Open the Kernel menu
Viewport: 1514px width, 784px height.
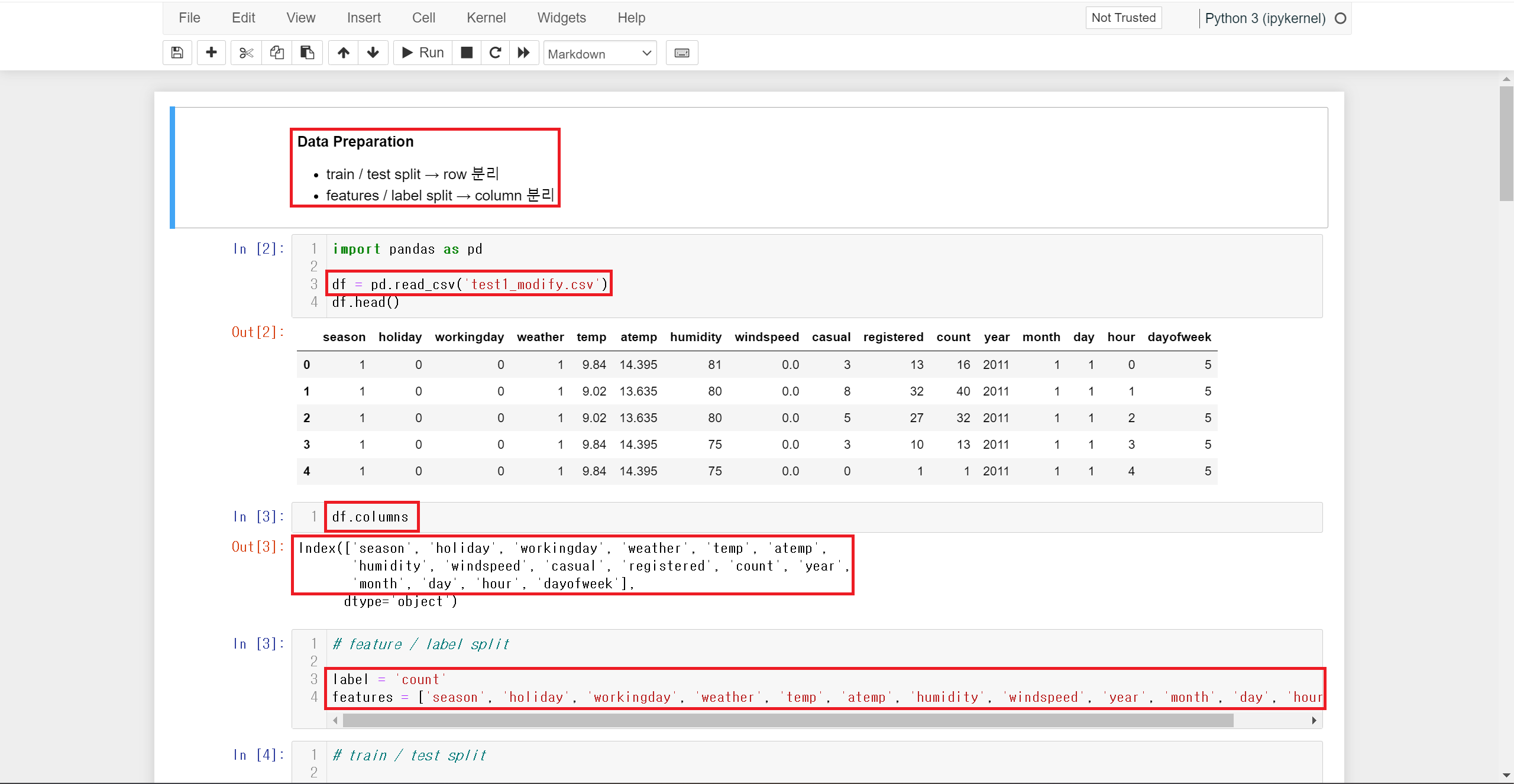coord(486,18)
